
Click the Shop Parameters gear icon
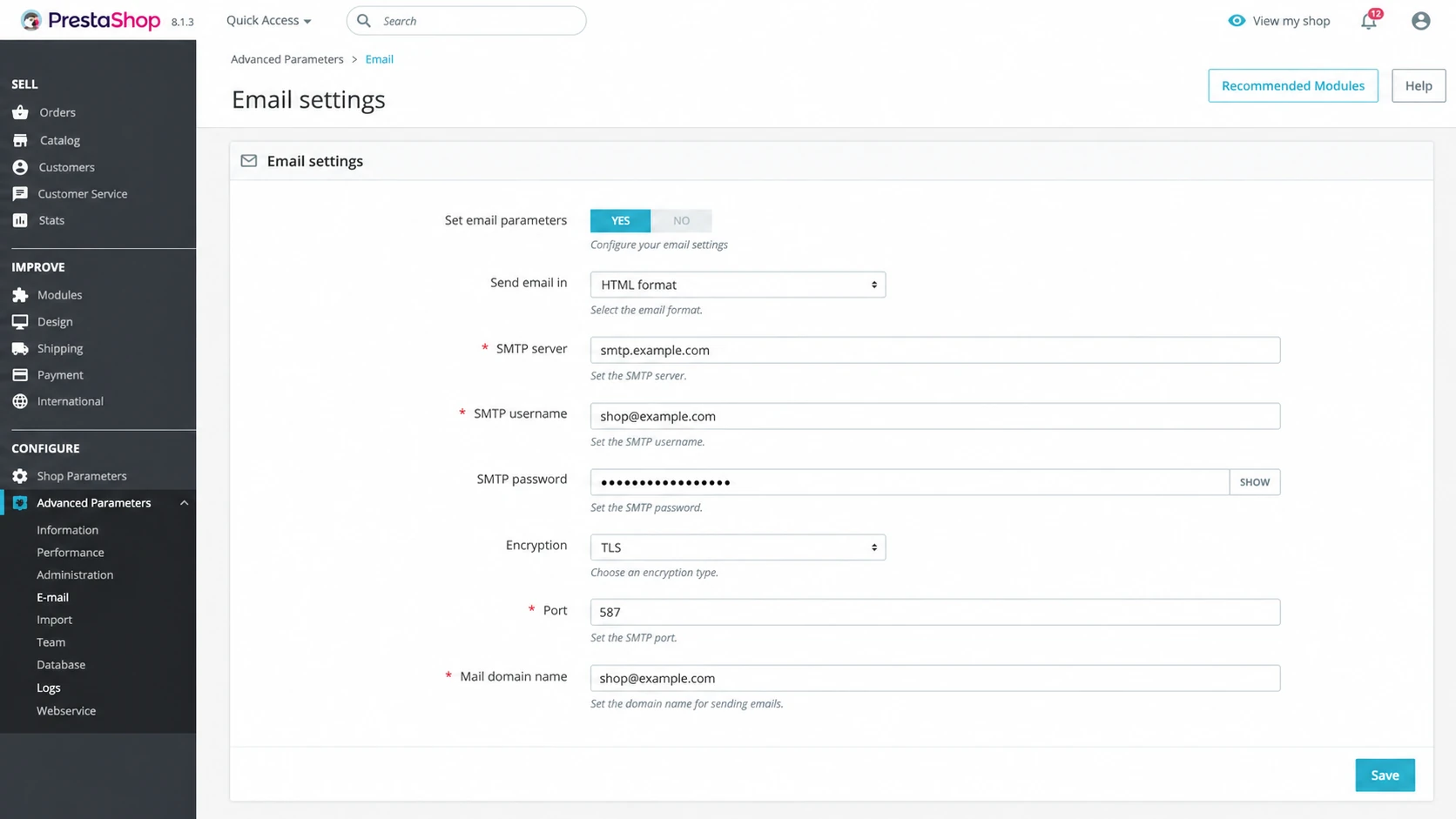point(20,476)
